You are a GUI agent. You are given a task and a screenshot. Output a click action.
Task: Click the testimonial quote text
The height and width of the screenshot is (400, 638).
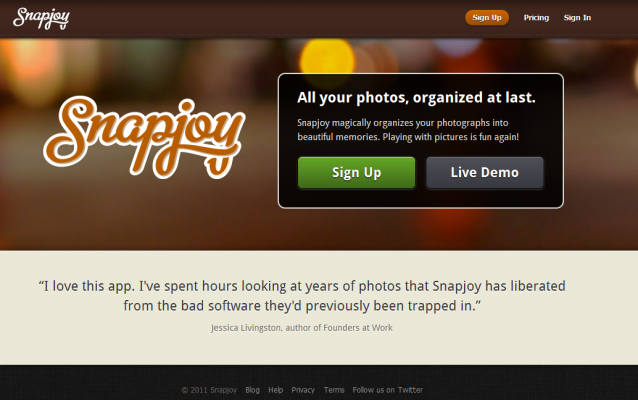pos(302,296)
